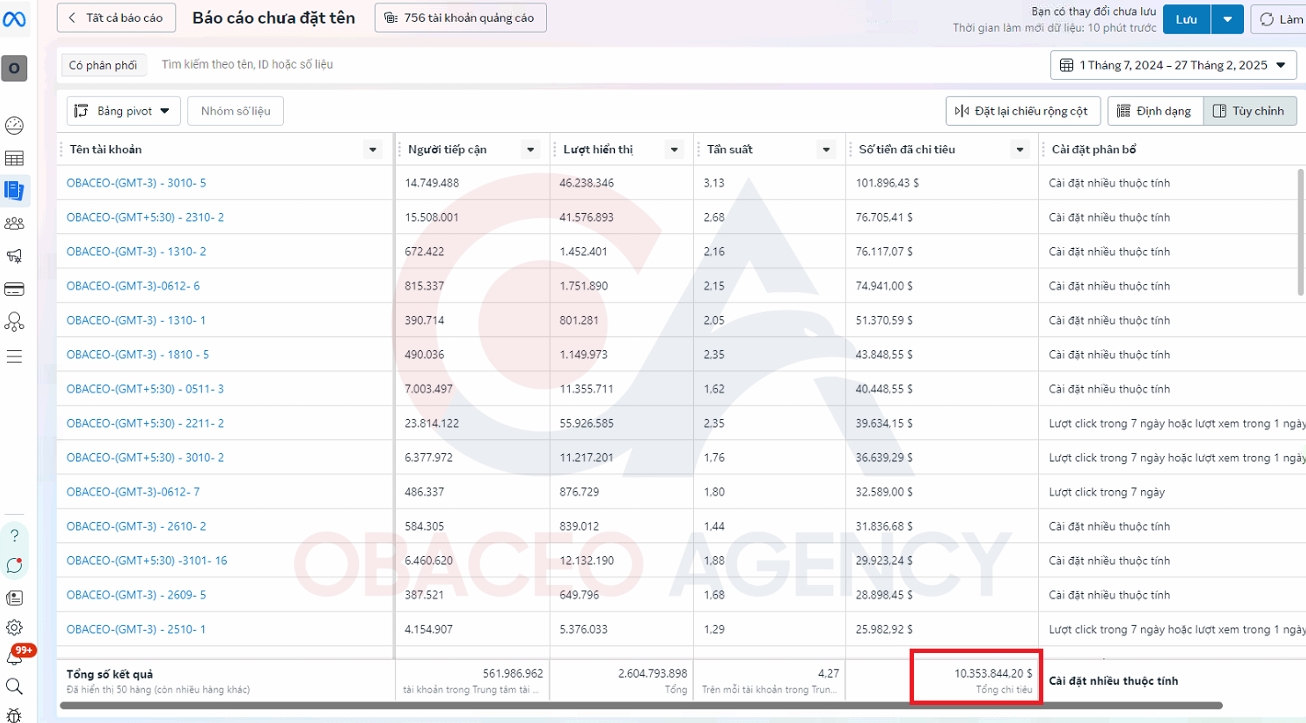Open Campaigns table icon in sidebar
1306x723 pixels.
click(14, 158)
